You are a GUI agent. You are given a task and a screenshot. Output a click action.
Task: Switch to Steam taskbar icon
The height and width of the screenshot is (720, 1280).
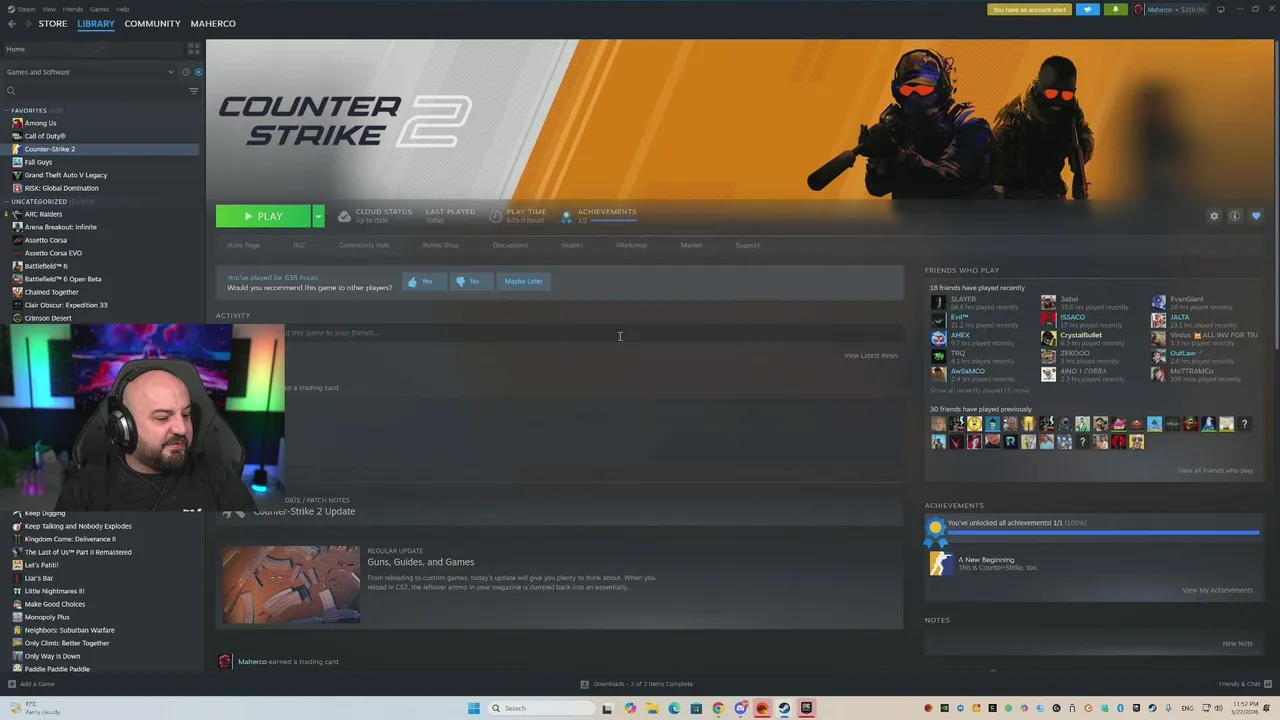(x=784, y=708)
